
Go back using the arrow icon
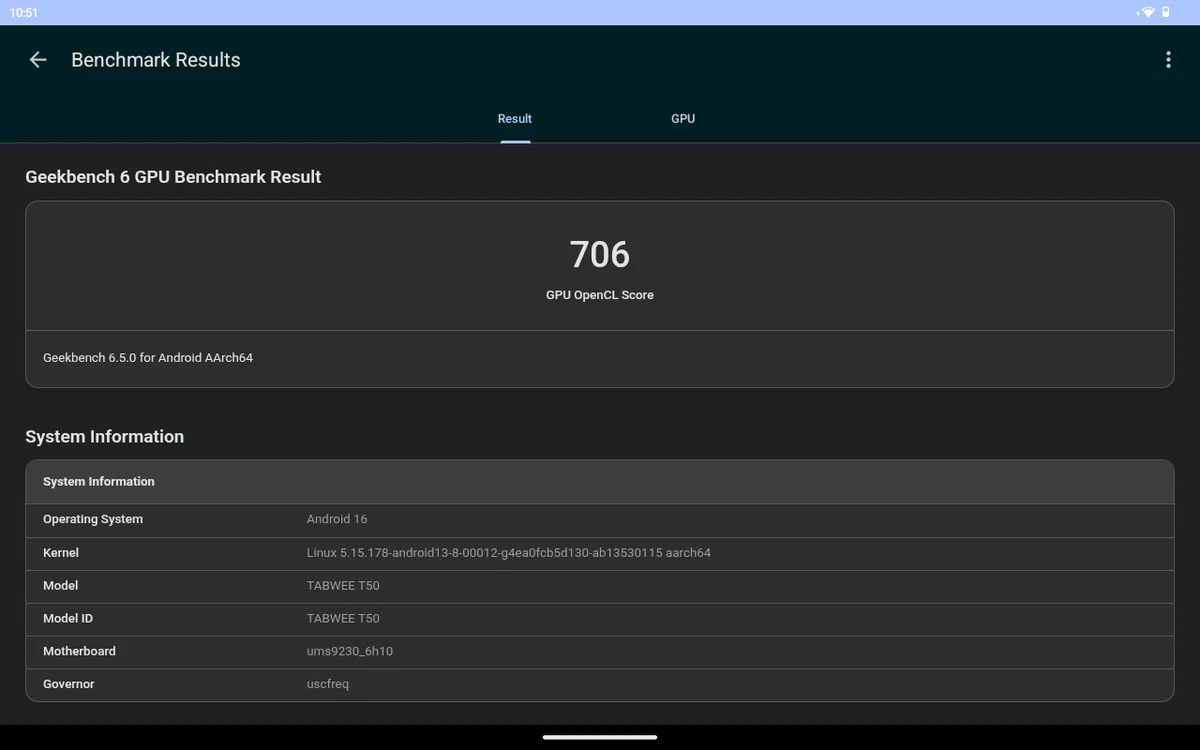click(x=38, y=60)
